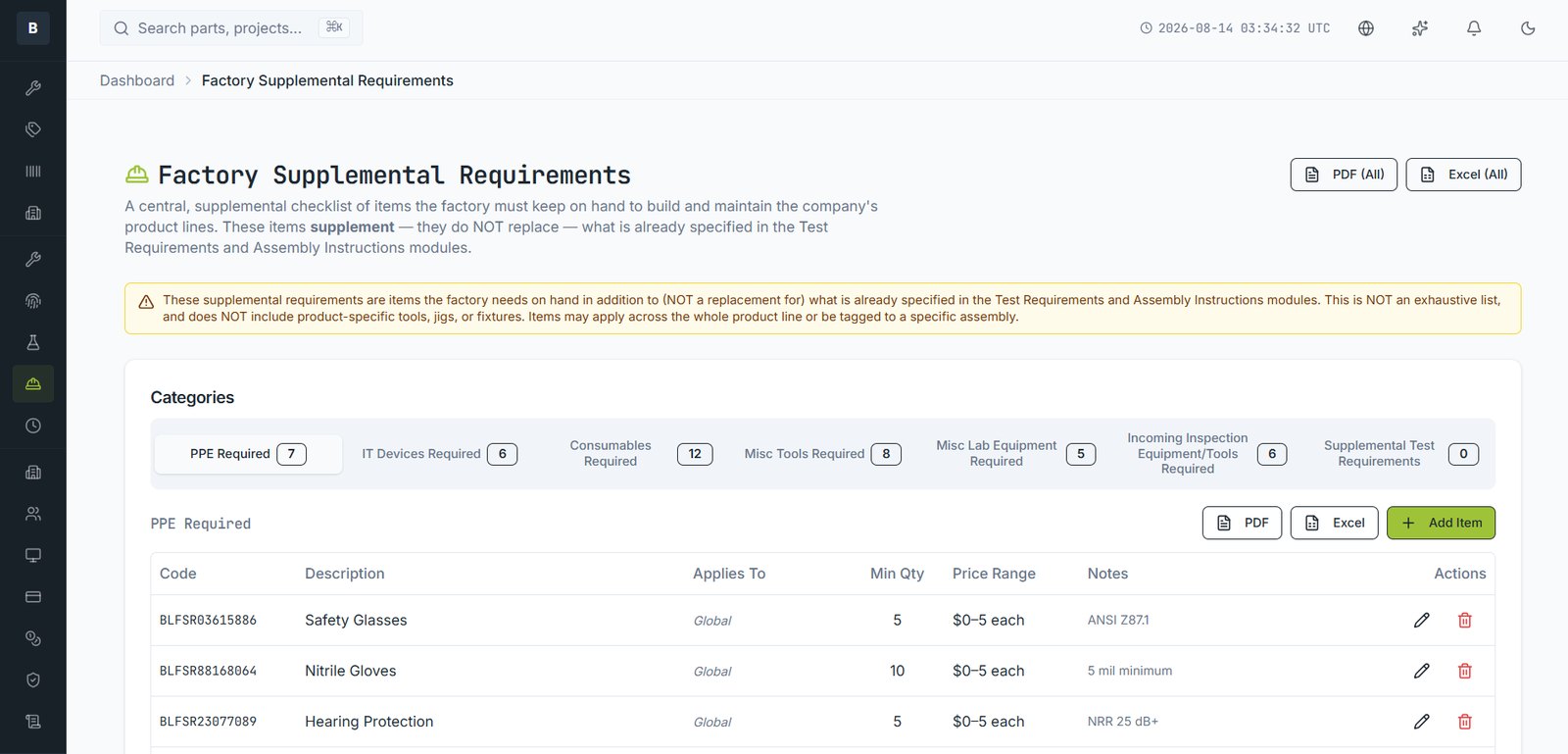Click the PDF (All) export button
The width and height of the screenshot is (1568, 754).
pyautogui.click(x=1344, y=175)
